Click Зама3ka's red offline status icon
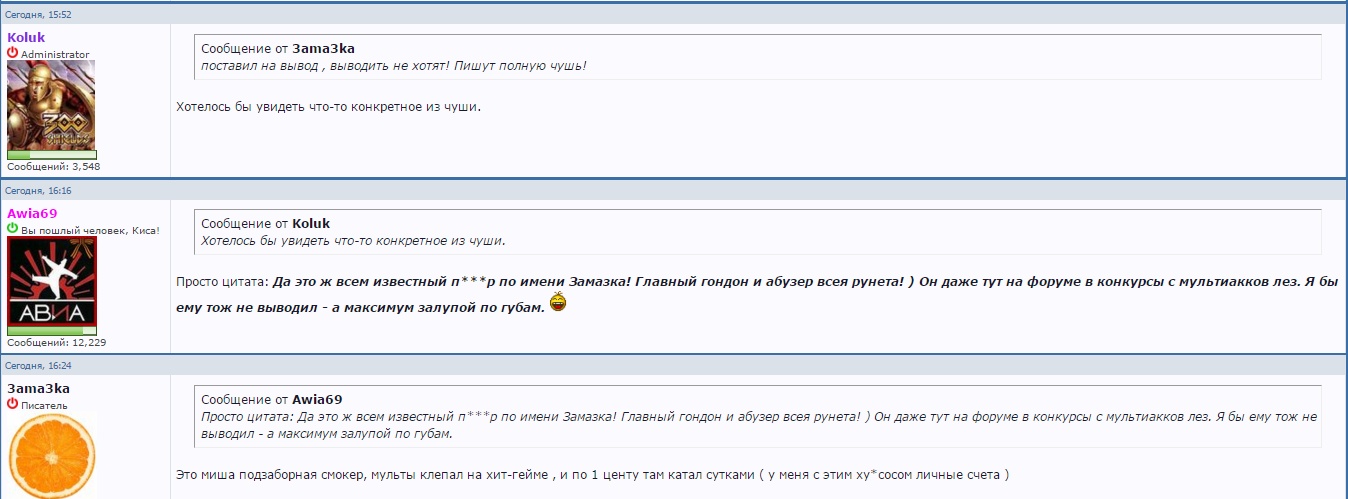 coord(13,404)
